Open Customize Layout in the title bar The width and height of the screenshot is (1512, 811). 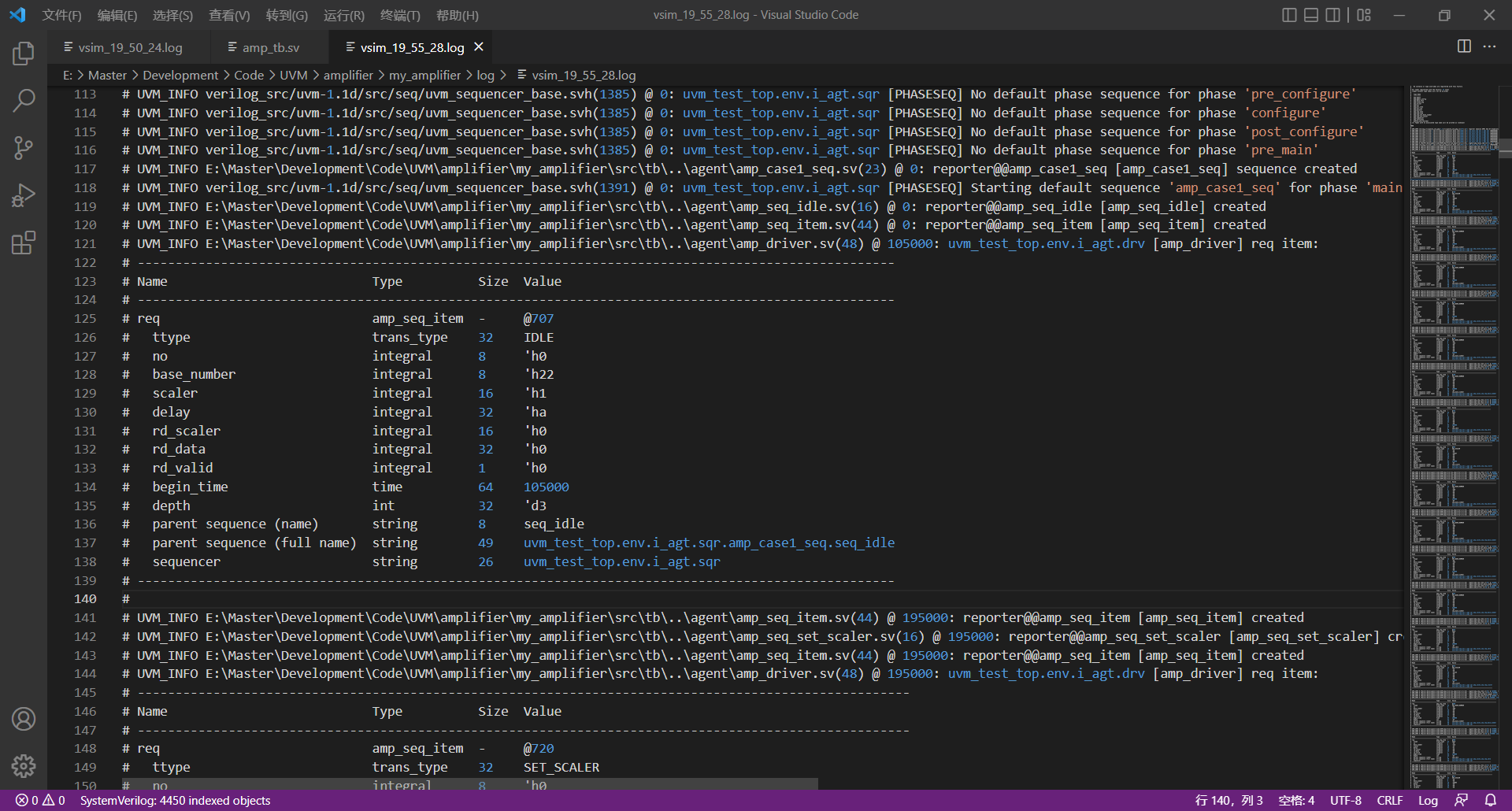point(1365,15)
